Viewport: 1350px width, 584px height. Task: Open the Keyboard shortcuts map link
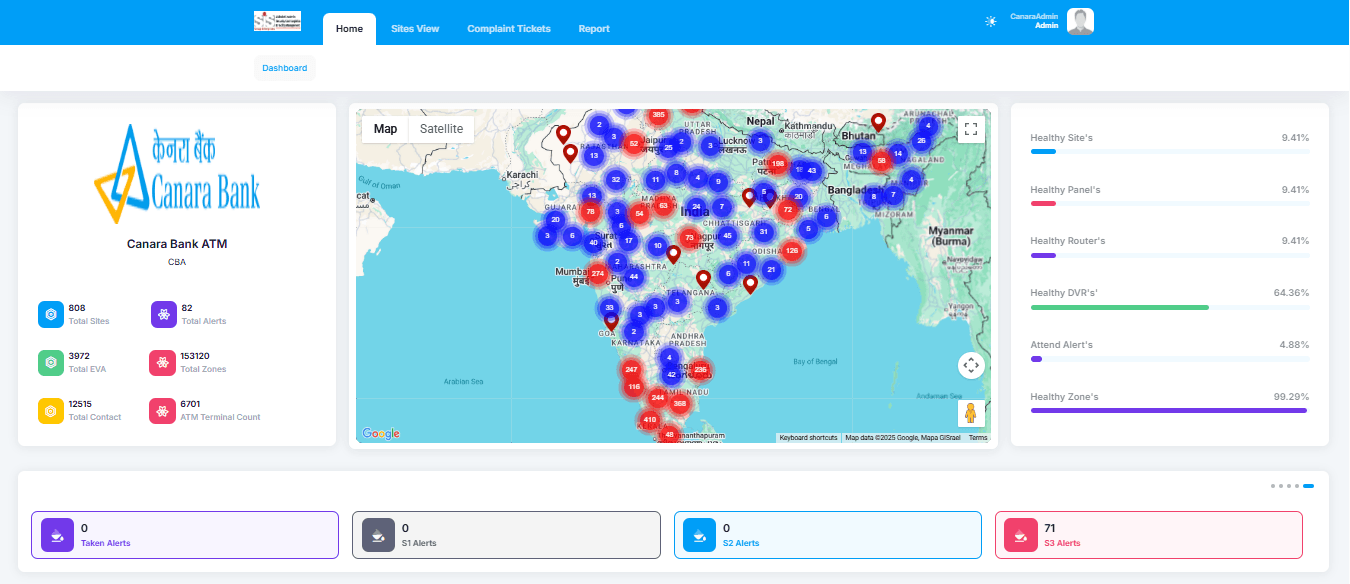[808, 438]
